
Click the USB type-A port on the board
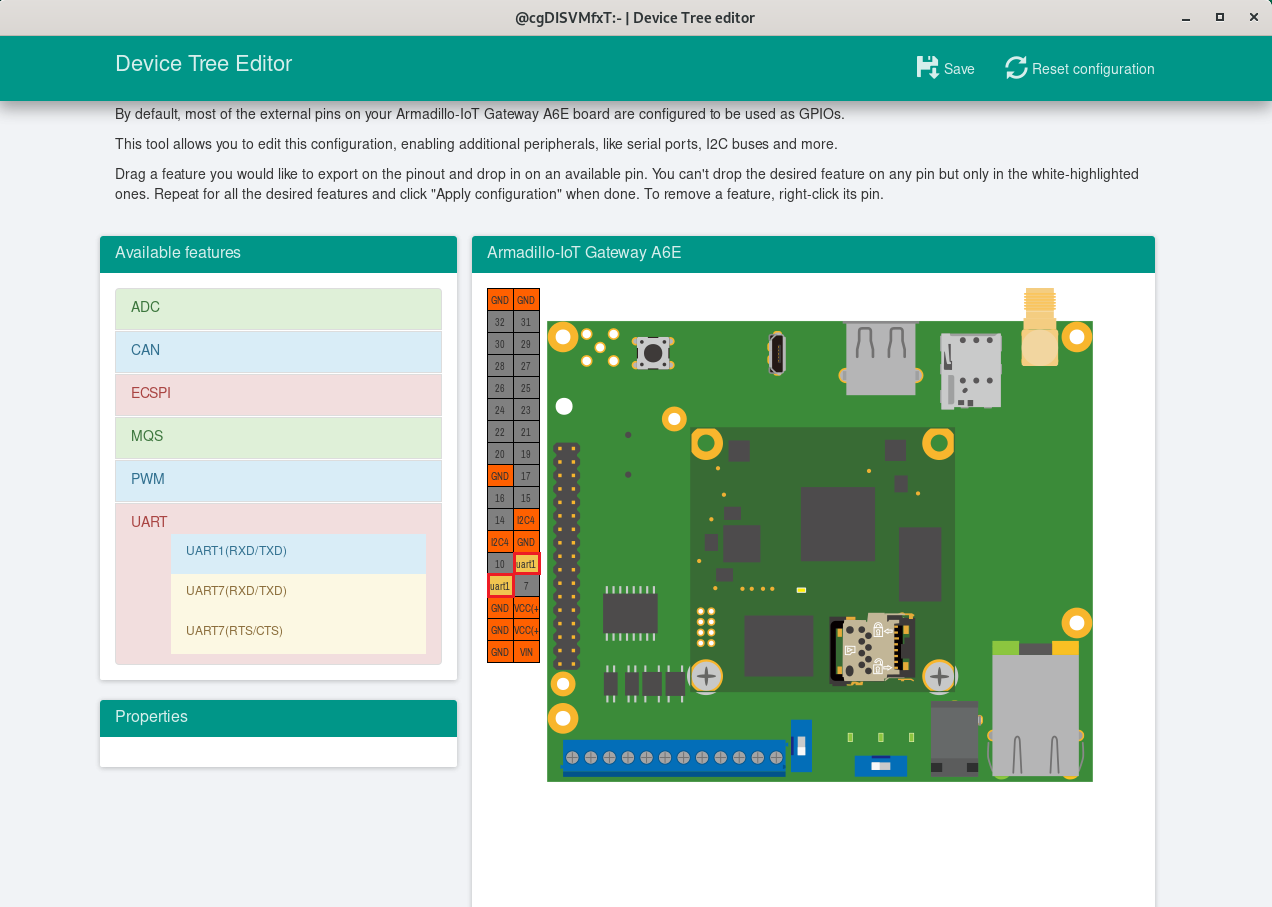(x=880, y=357)
